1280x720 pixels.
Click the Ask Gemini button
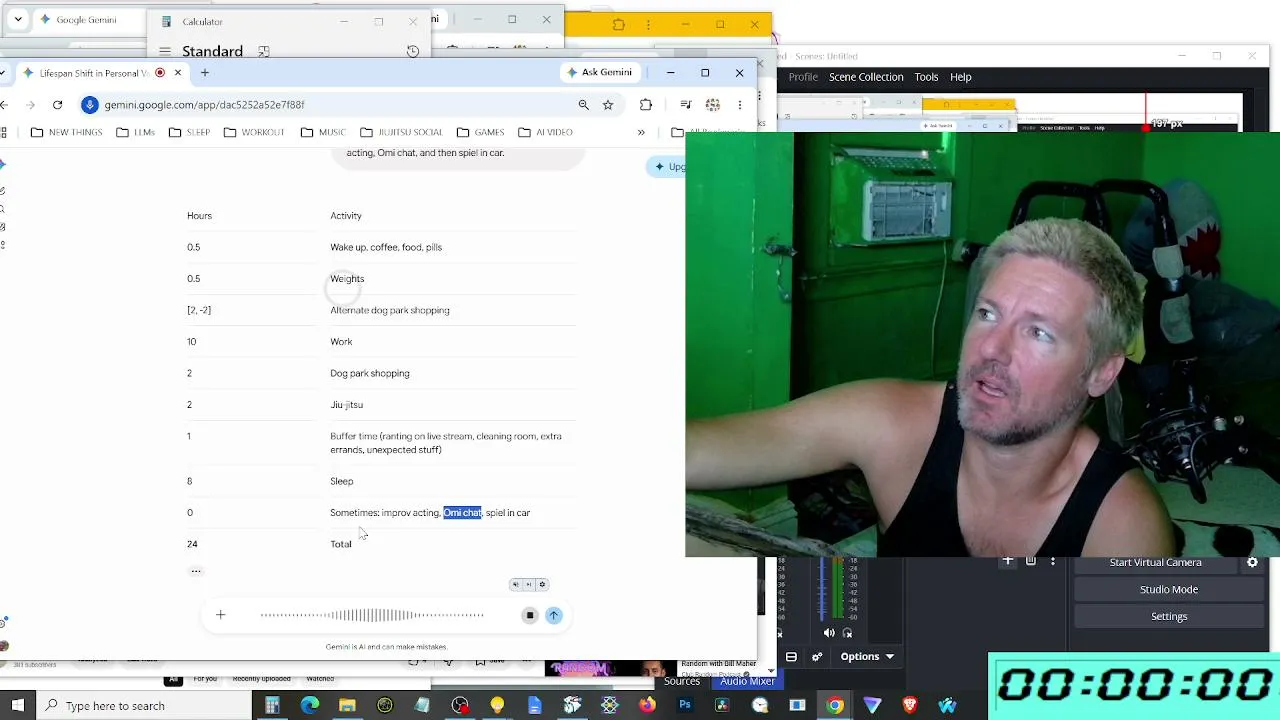click(x=600, y=72)
